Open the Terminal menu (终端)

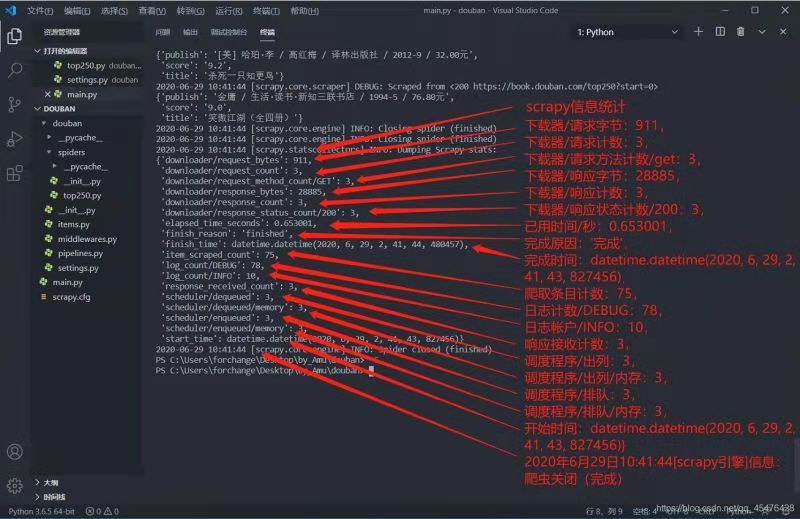(266, 11)
